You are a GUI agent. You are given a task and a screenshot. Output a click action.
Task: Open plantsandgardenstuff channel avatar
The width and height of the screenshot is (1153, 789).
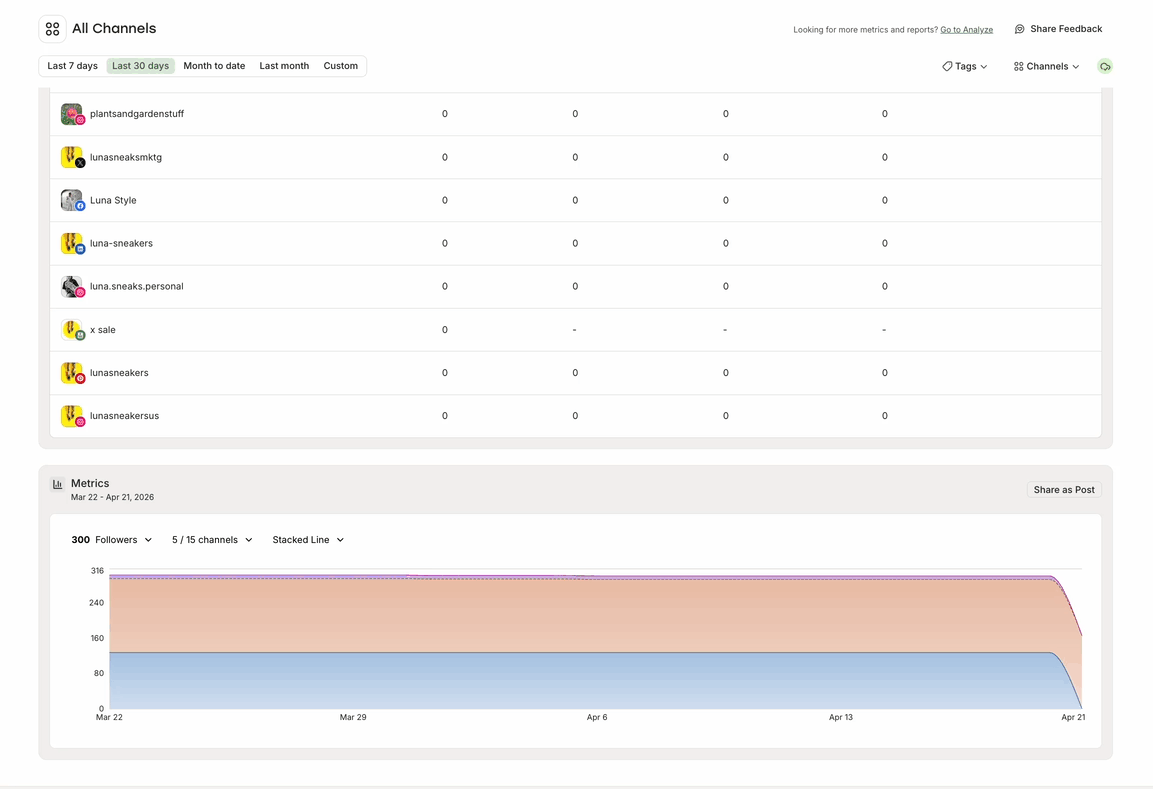tap(72, 114)
